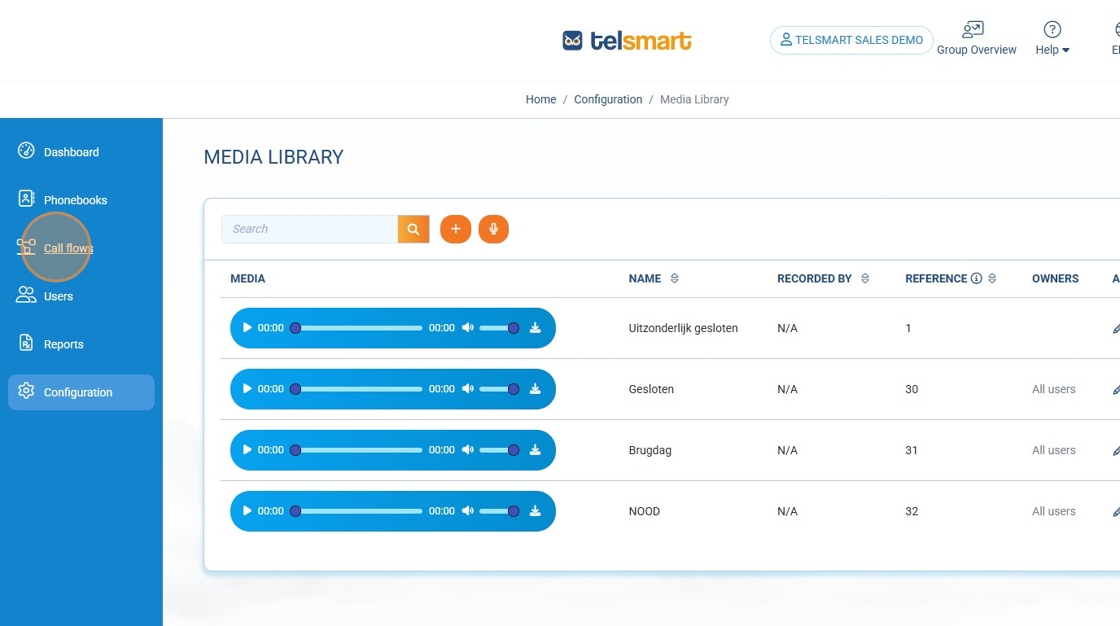The width and height of the screenshot is (1120, 626).
Task: Click the NOOD audio volume slider
Action: tap(498, 511)
